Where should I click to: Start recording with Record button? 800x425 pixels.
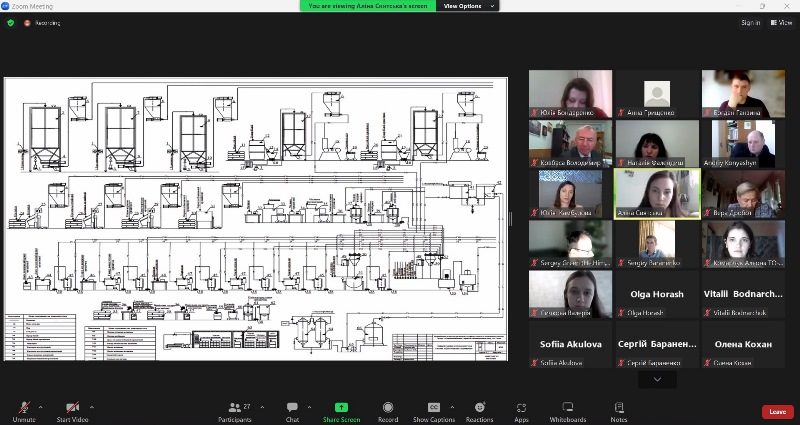388,411
